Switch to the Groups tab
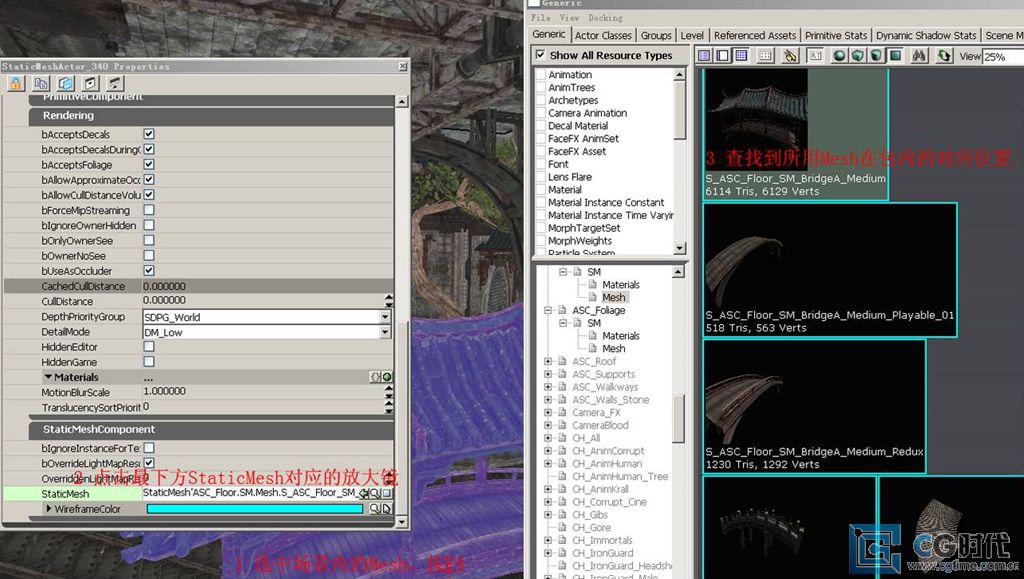The height and width of the screenshot is (579, 1024). click(x=656, y=35)
